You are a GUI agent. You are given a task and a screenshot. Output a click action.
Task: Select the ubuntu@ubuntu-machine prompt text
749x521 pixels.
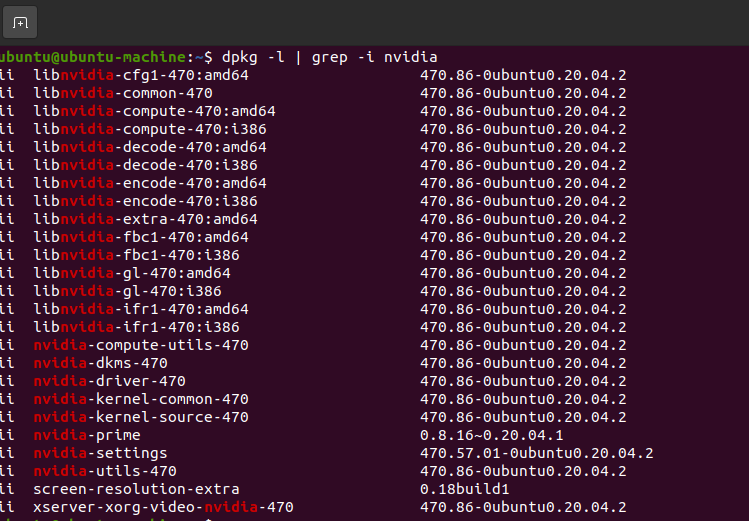point(93,57)
